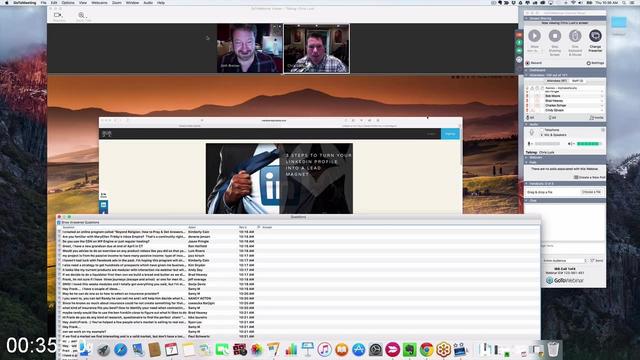This screenshot has height=360, width=640.
Task: Open the Options menu in menu bar
Action: pyautogui.click(x=68, y=2)
